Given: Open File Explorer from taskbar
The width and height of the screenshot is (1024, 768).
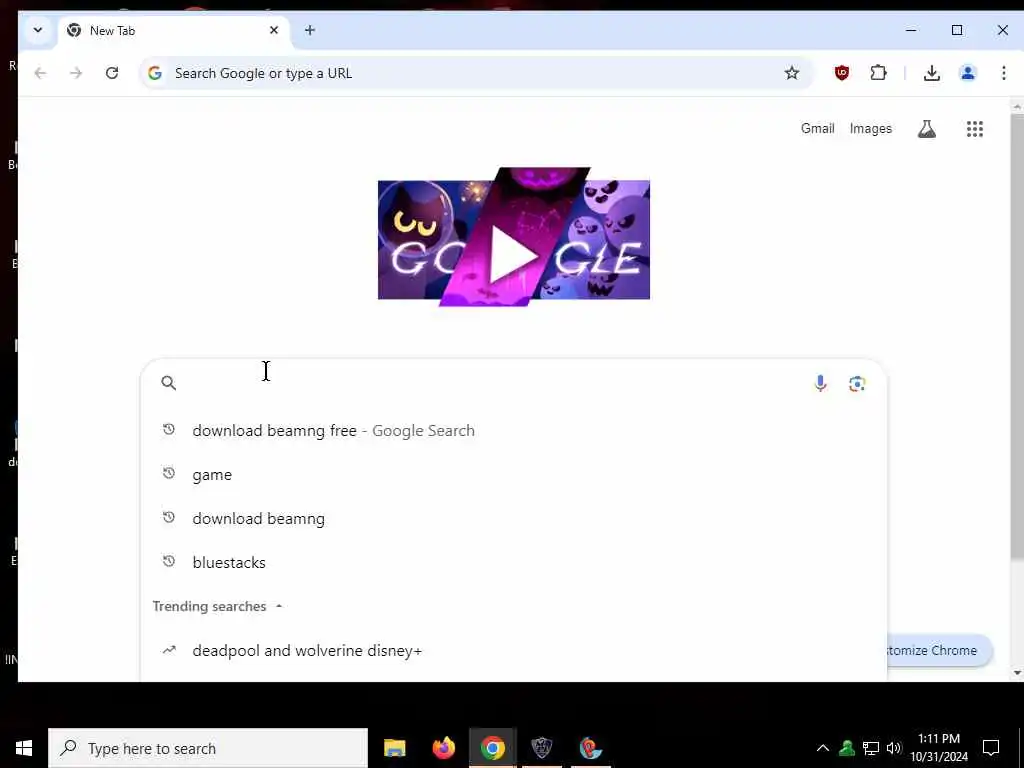Looking at the screenshot, I should point(394,748).
